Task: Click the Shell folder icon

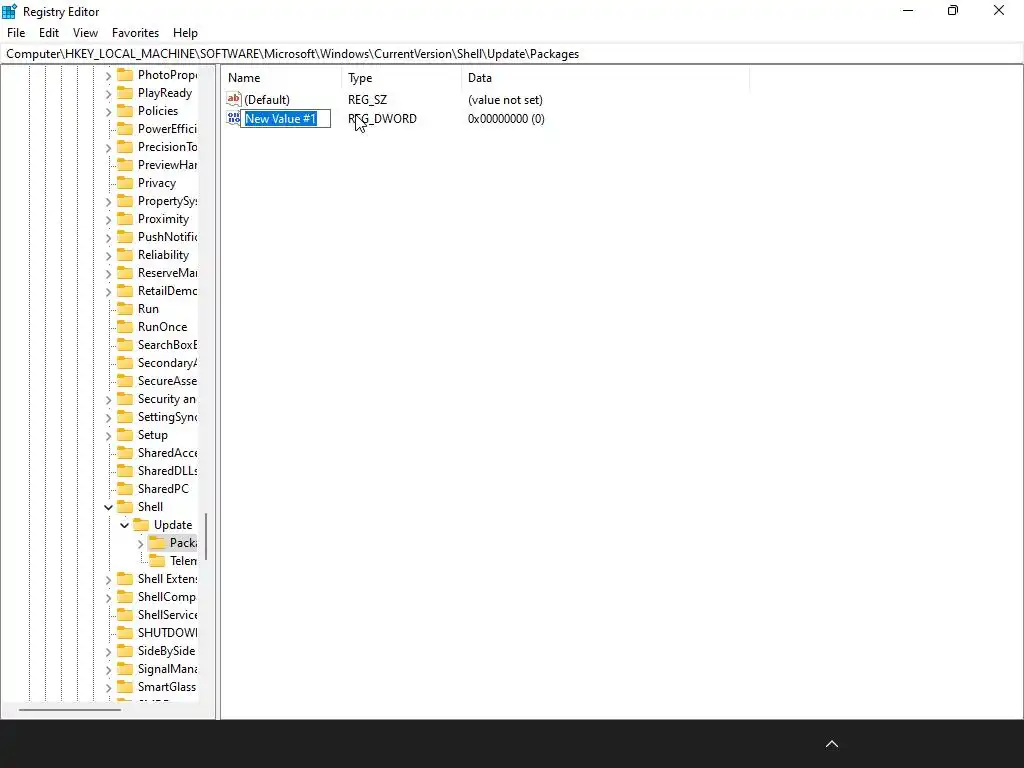Action: pos(125,507)
